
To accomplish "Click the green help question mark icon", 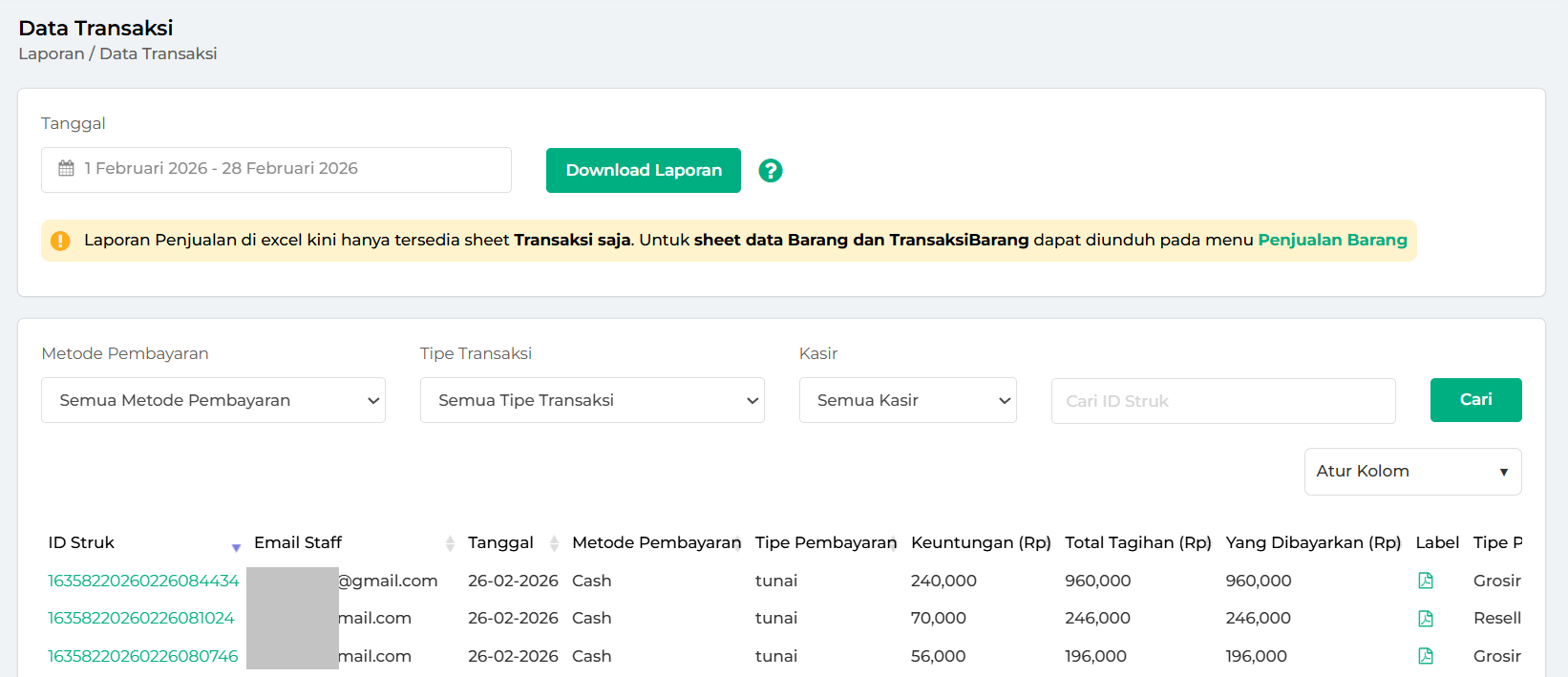I will (x=770, y=171).
